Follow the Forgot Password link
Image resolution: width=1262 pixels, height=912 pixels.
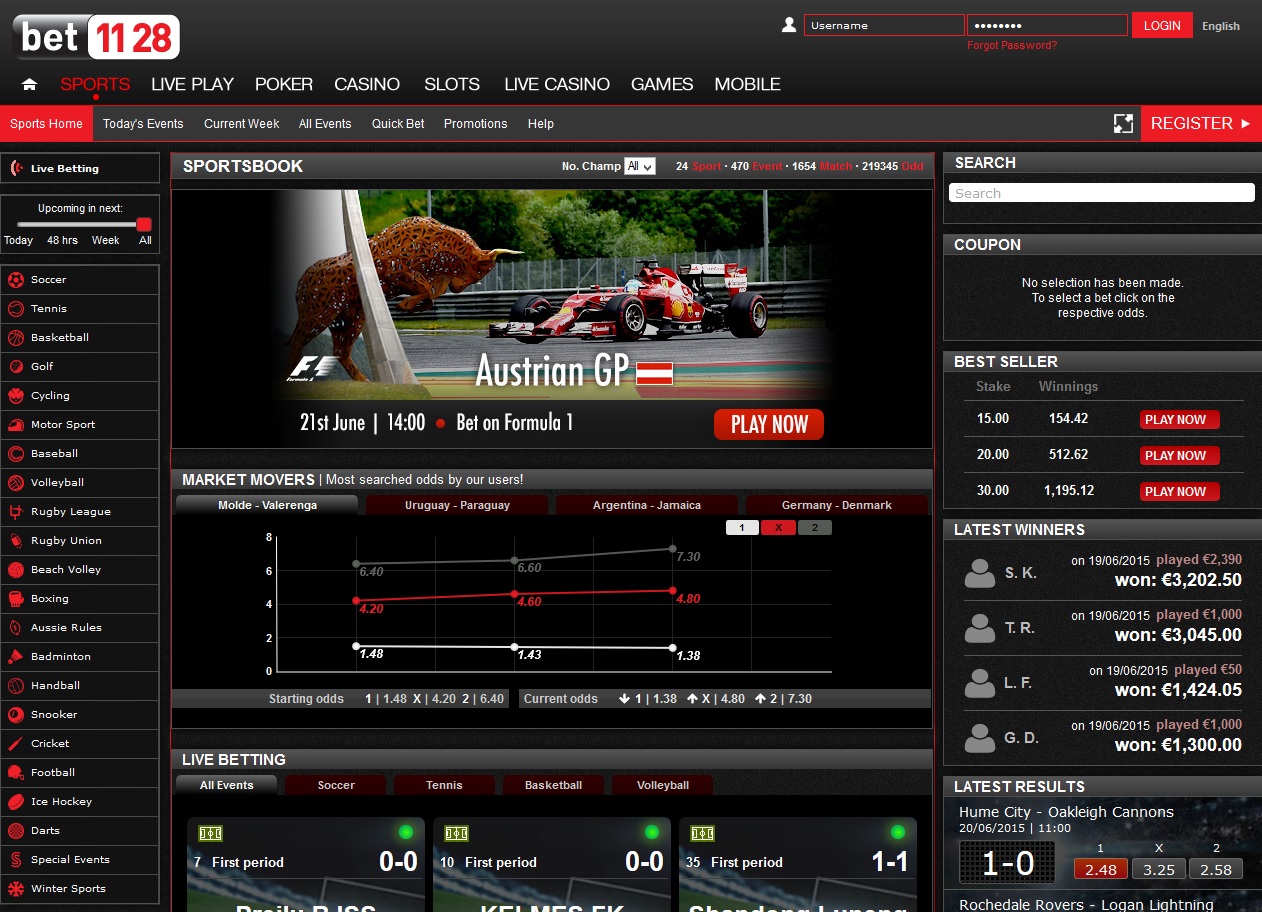1012,46
